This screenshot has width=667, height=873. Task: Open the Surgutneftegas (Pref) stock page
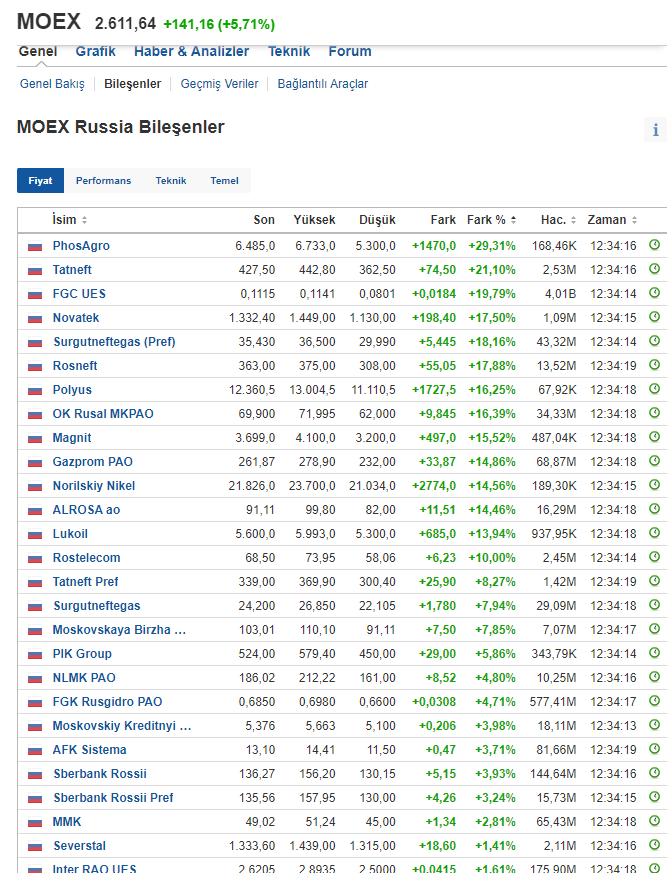pyautogui.click(x=114, y=341)
